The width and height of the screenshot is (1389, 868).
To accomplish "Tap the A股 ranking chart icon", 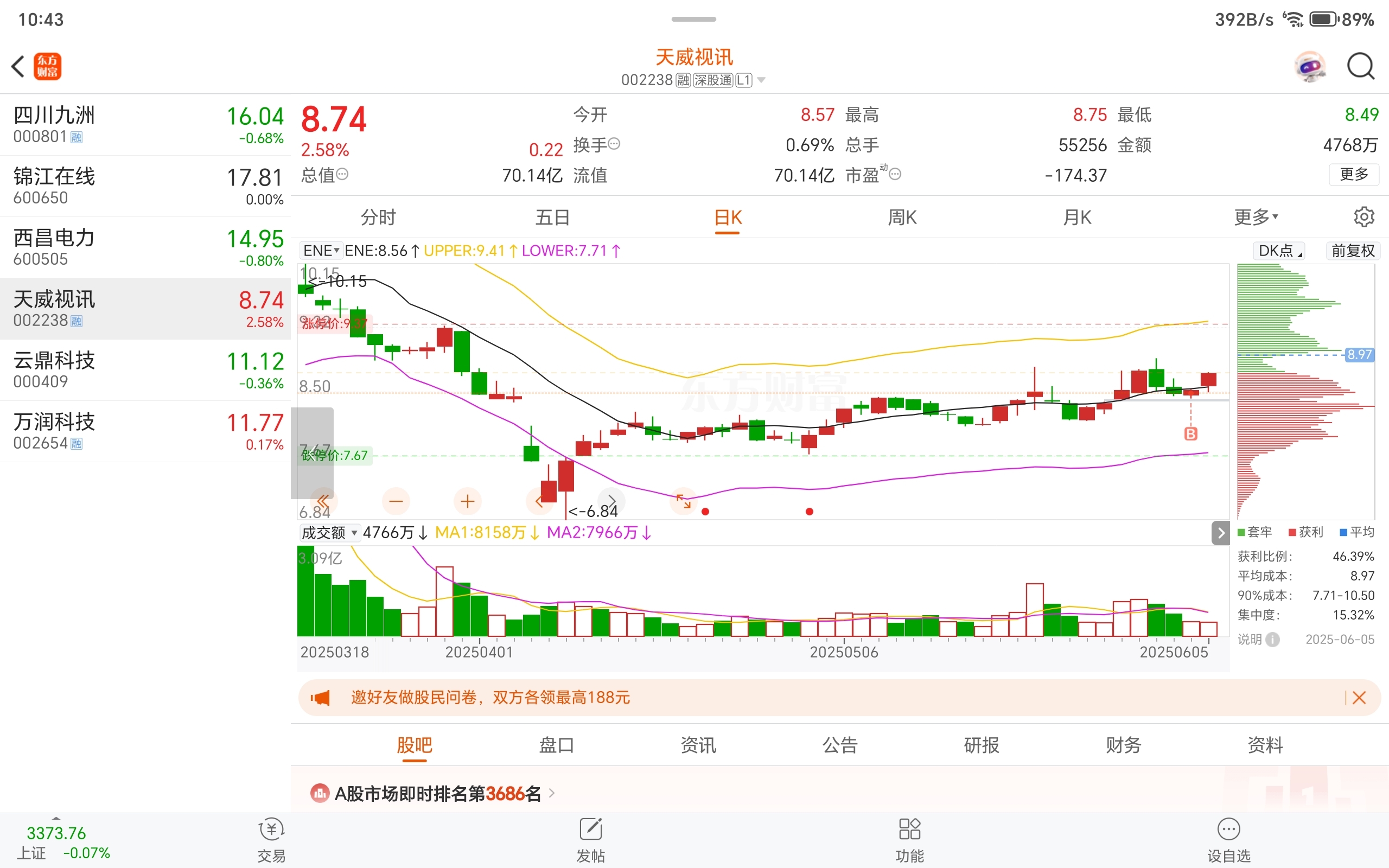I will pos(320,793).
